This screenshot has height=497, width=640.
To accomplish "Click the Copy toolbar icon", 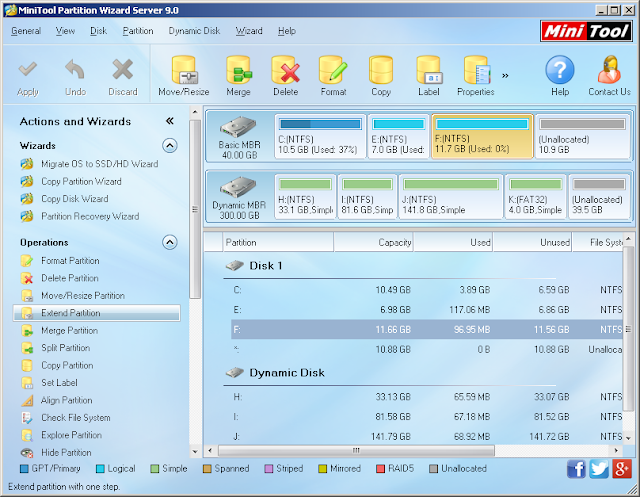I will coord(381,70).
